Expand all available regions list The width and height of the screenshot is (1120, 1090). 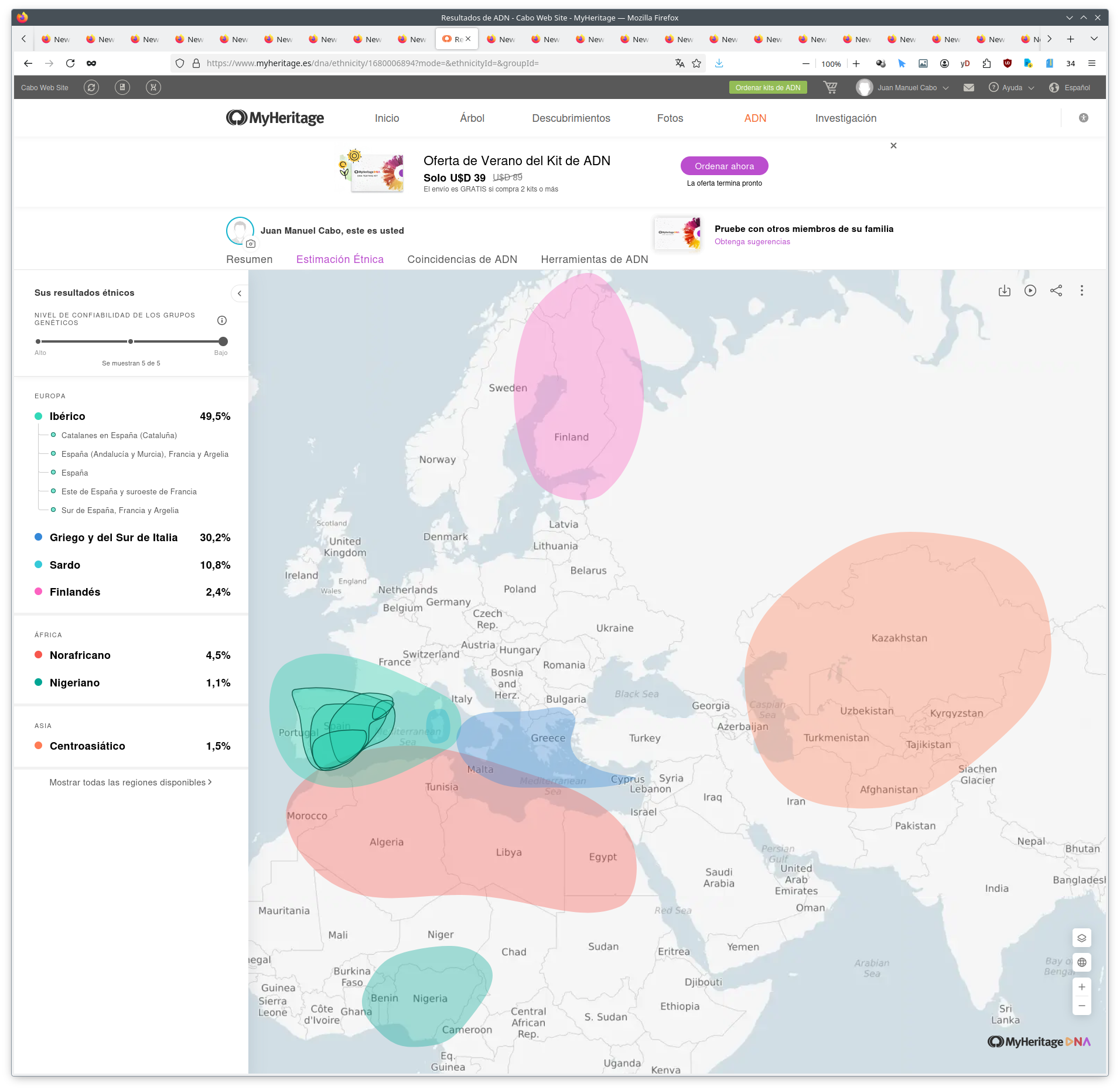pyautogui.click(x=131, y=783)
